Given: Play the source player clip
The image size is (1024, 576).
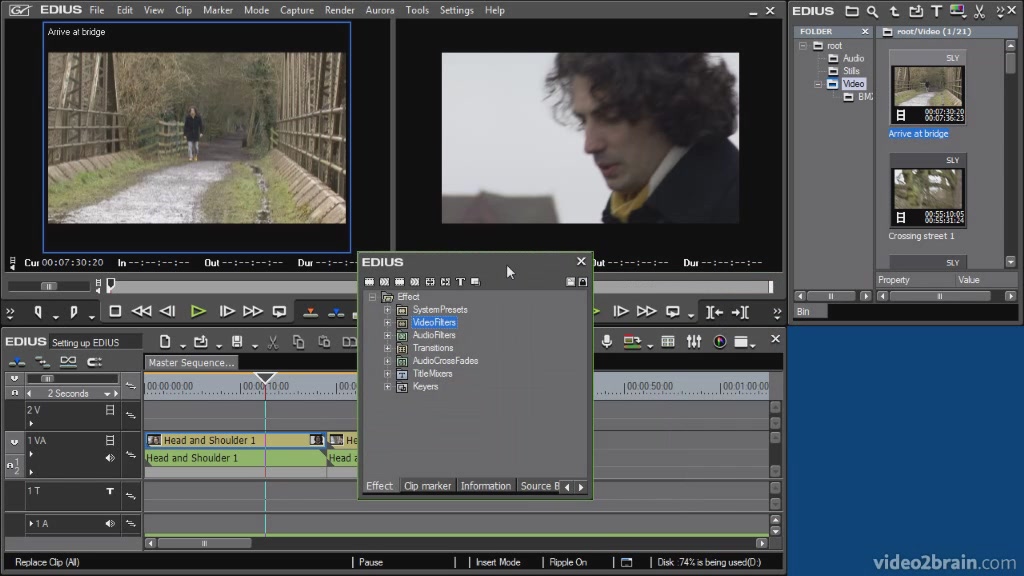Looking at the screenshot, I should point(198,312).
